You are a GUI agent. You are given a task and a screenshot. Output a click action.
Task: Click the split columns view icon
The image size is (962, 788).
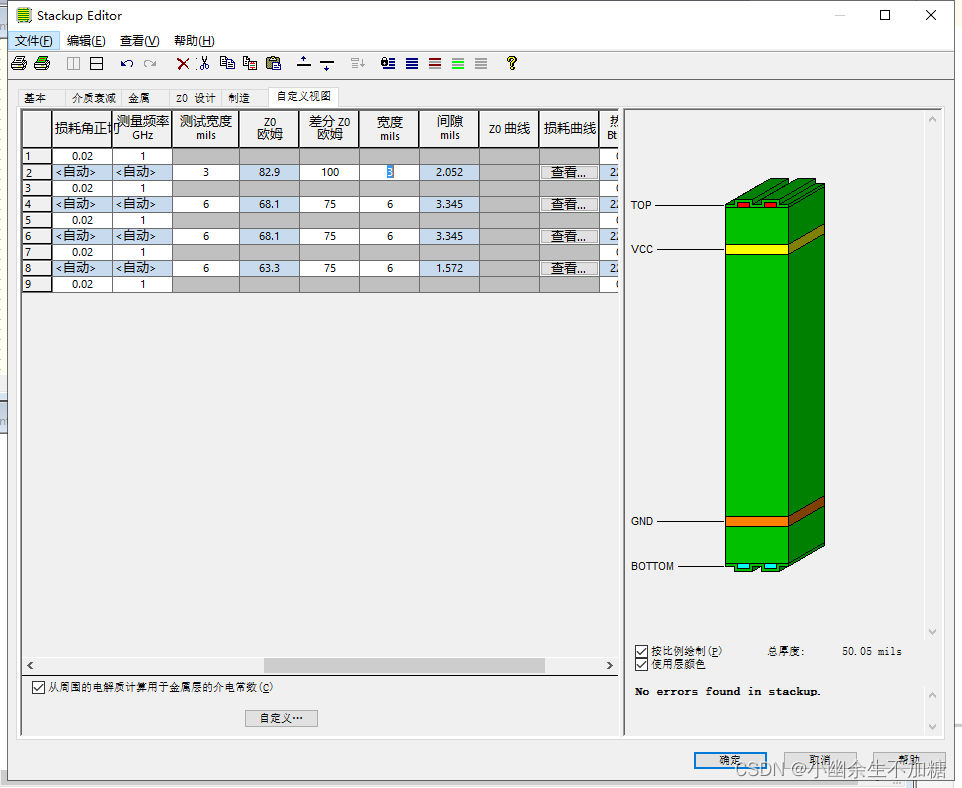73,63
